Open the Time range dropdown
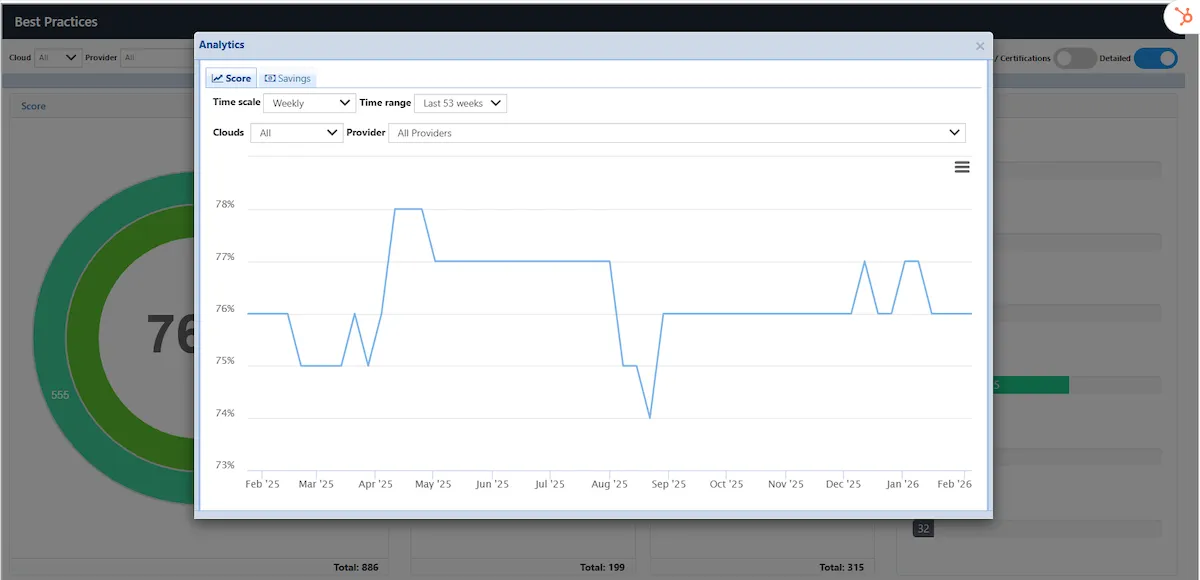This screenshot has width=1200, height=580. point(460,103)
